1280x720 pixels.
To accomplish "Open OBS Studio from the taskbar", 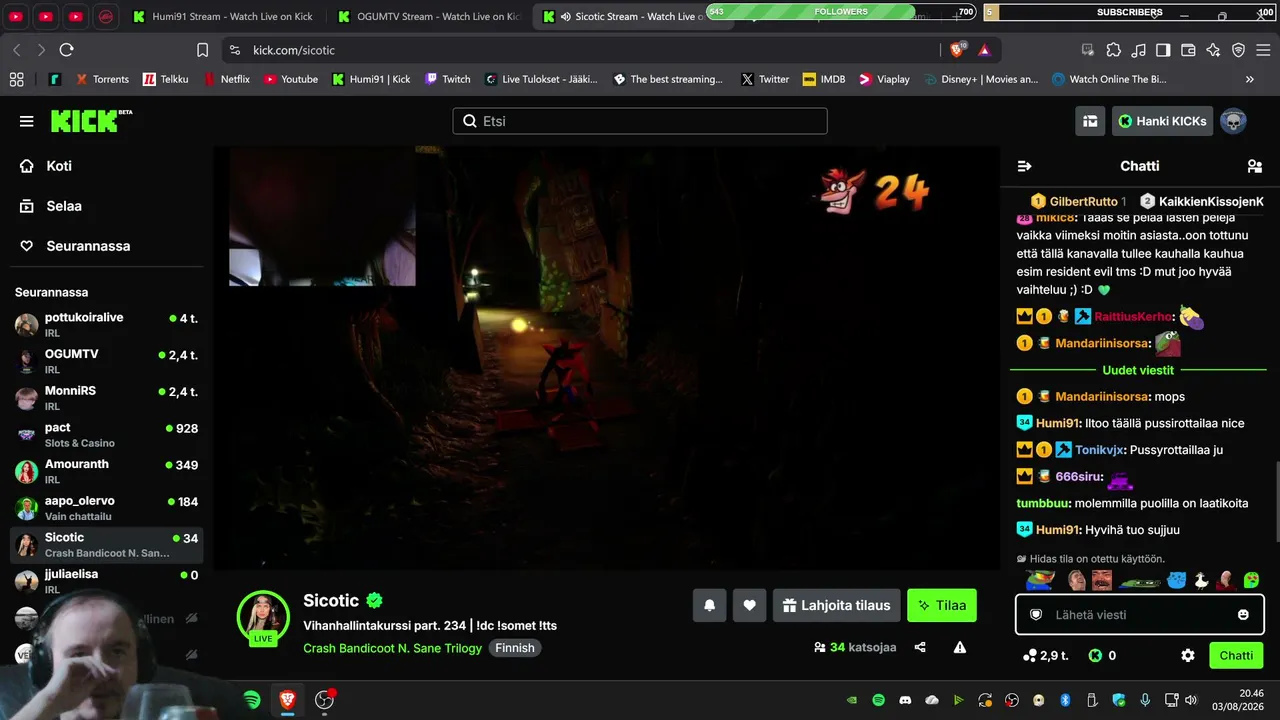I will coord(324,700).
